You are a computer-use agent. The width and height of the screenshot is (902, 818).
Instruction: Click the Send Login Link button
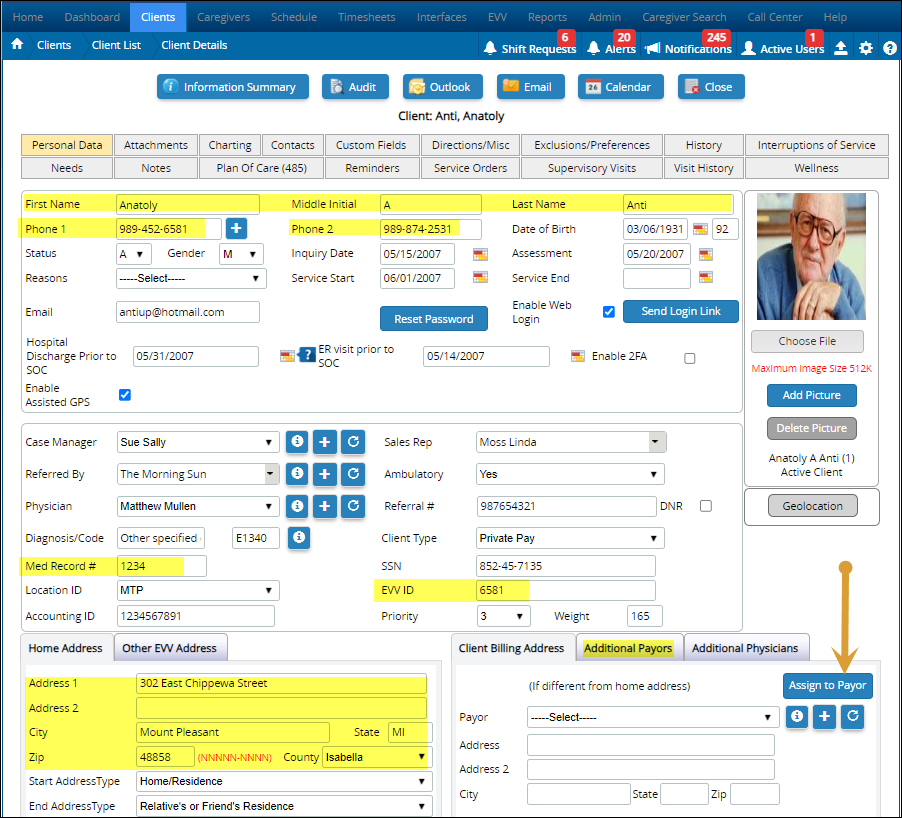coord(681,311)
